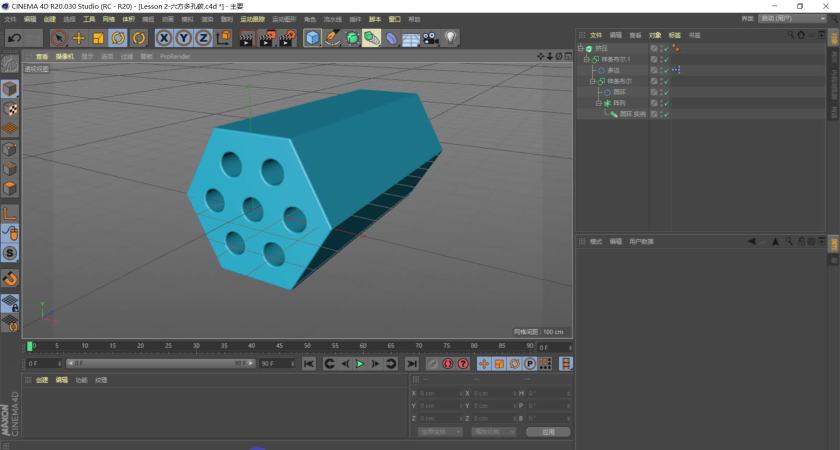Image resolution: width=840 pixels, height=450 pixels.
Task: Add a Camera object icon
Action: pyautogui.click(x=431, y=39)
